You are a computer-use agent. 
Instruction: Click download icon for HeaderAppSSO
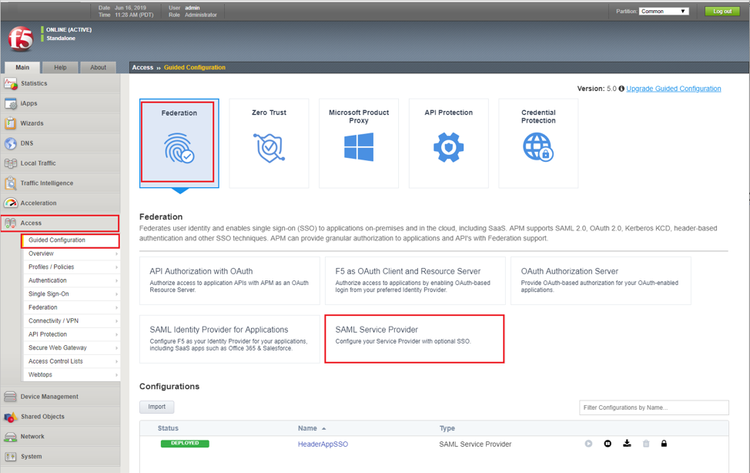(627, 443)
